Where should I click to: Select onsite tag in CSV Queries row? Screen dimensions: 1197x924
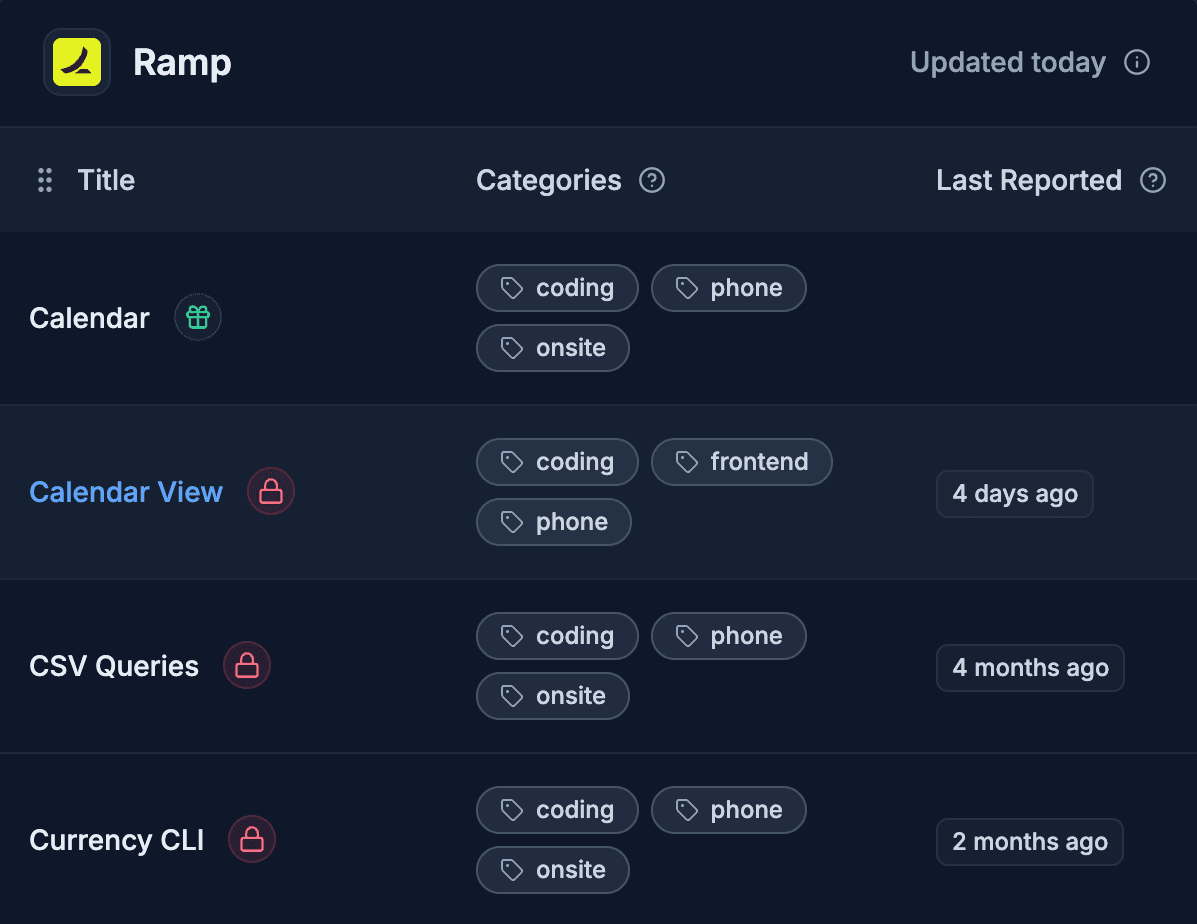553,696
